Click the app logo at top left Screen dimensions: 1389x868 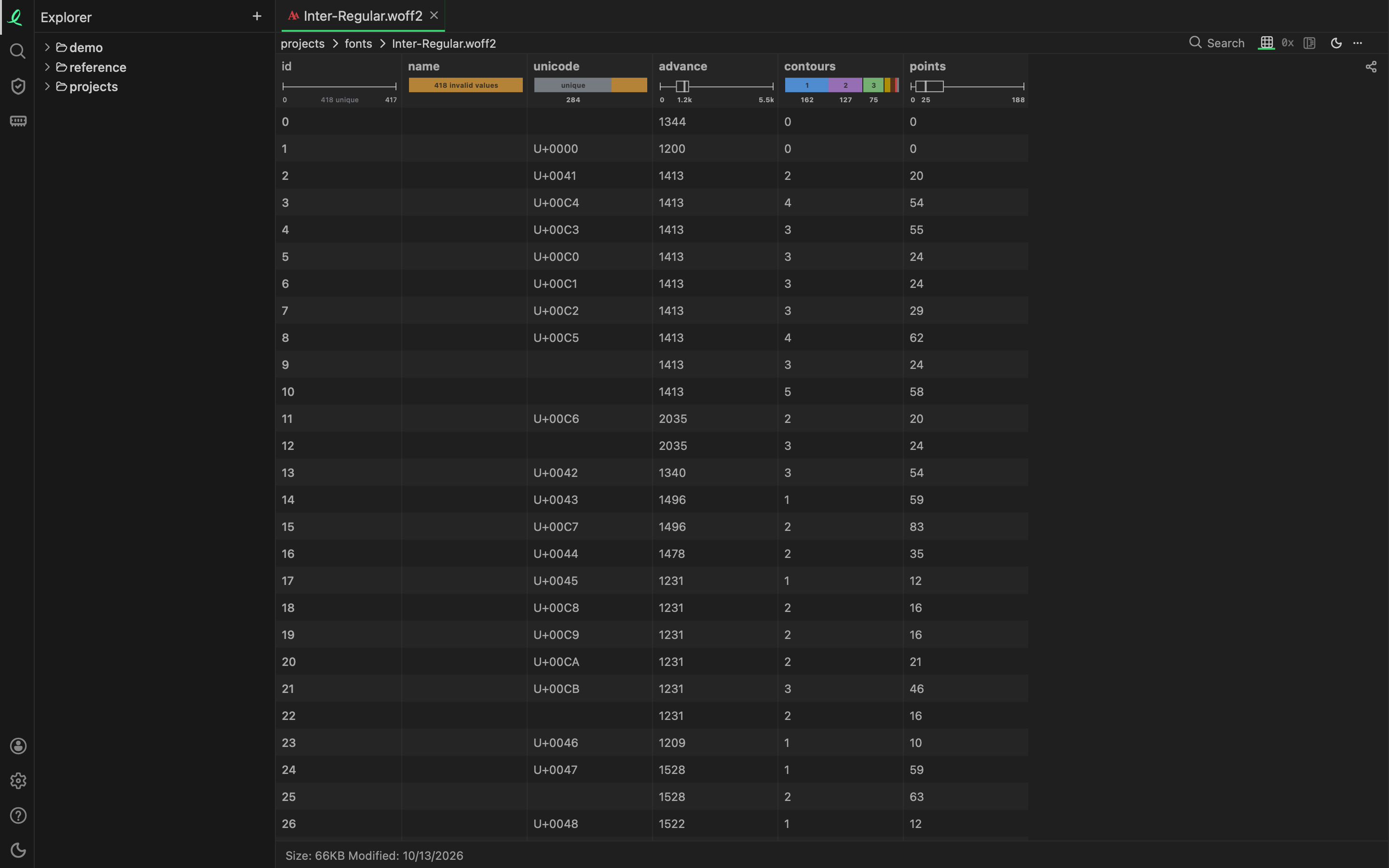coord(15,17)
